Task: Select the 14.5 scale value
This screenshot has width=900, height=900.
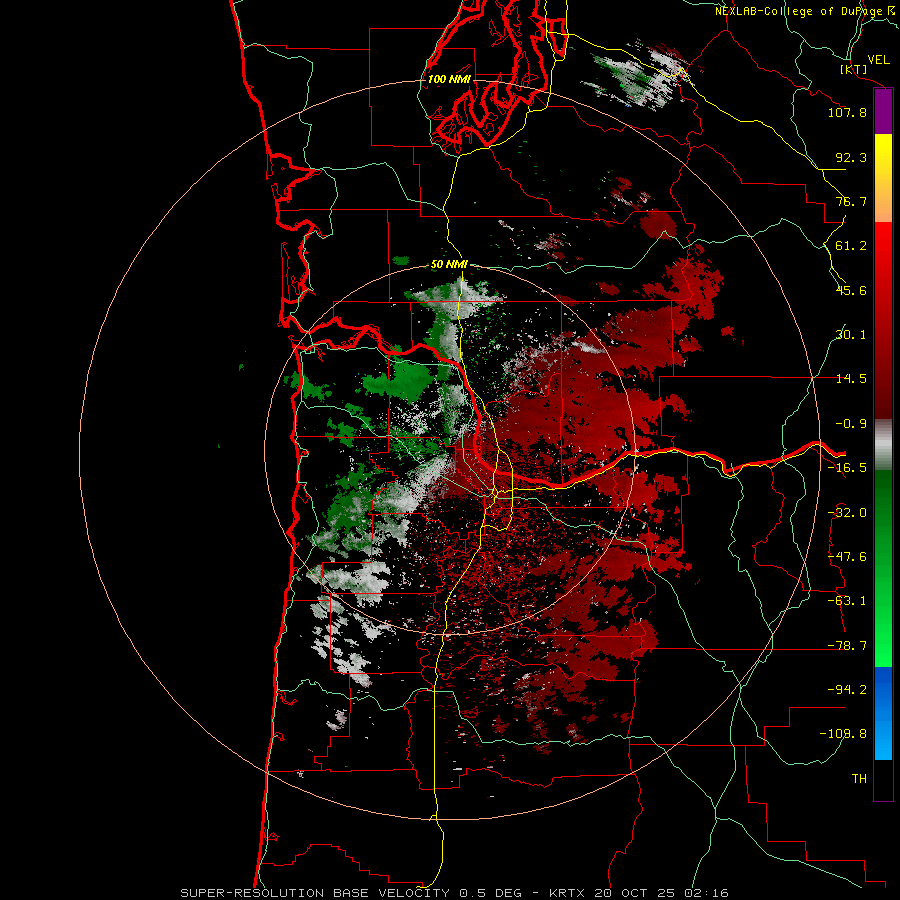Action: [x=851, y=379]
